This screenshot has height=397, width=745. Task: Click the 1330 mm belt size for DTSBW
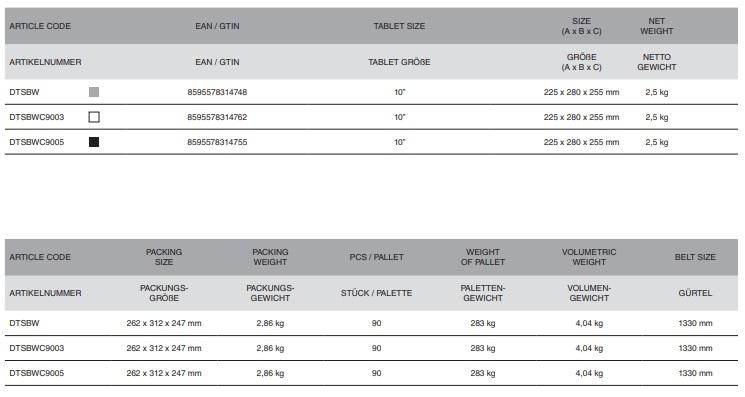[x=695, y=323]
